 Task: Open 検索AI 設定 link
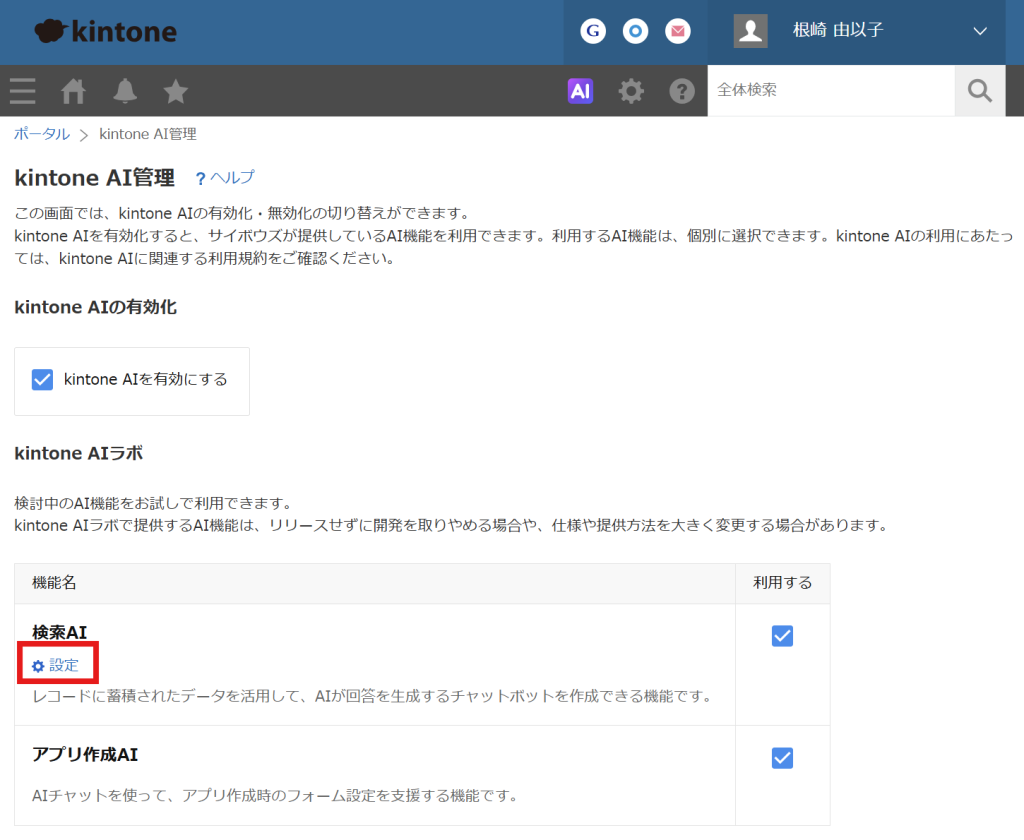(x=56, y=666)
